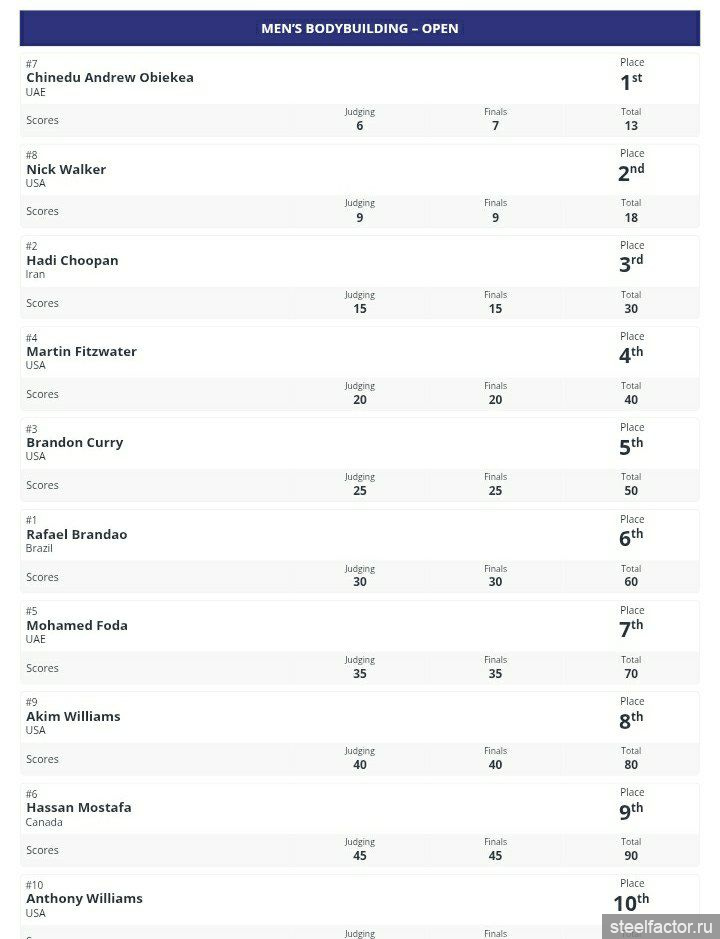Viewport: 720px width, 939px height.
Task: Click on Hadi Choopan's name
Action: tap(72, 261)
